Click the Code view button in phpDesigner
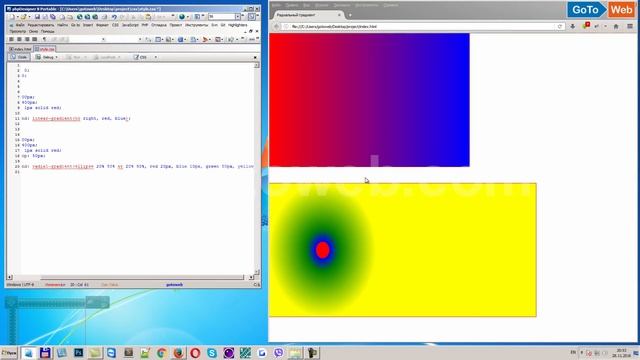The height and width of the screenshot is (360, 640). [x=19, y=57]
